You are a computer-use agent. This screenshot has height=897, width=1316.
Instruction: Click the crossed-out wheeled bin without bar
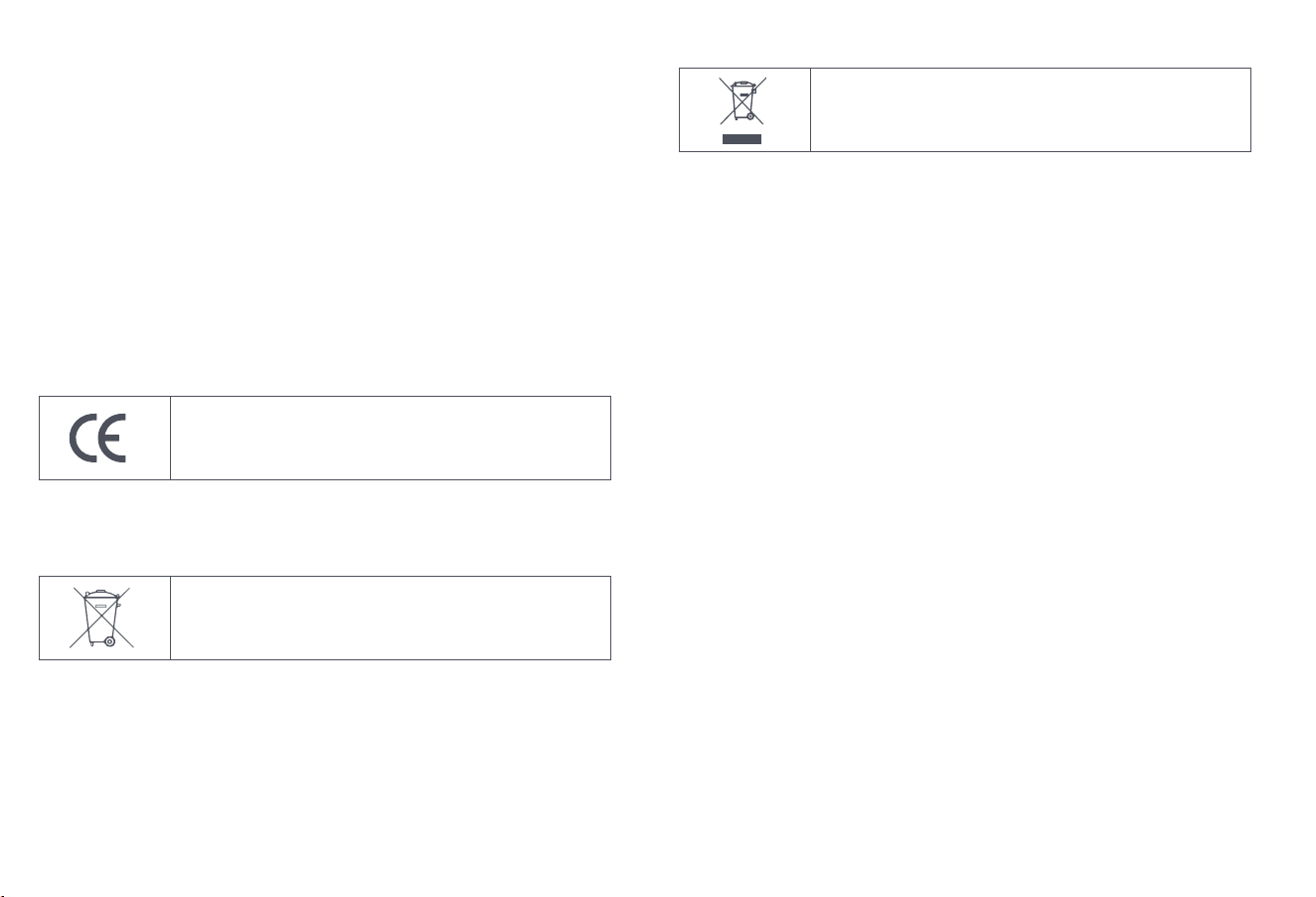click(x=103, y=618)
